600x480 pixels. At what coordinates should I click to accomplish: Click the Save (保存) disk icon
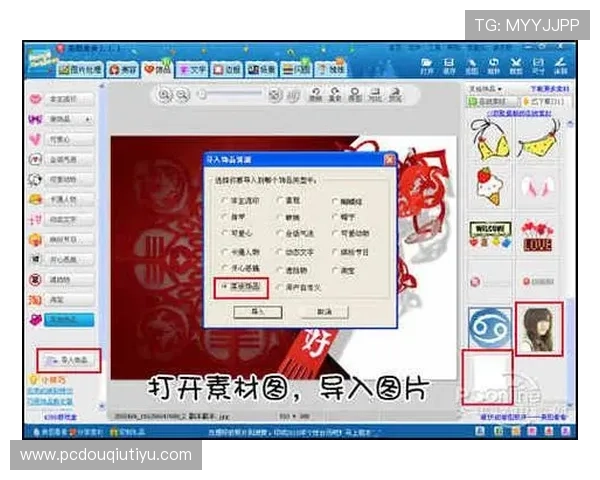click(449, 66)
